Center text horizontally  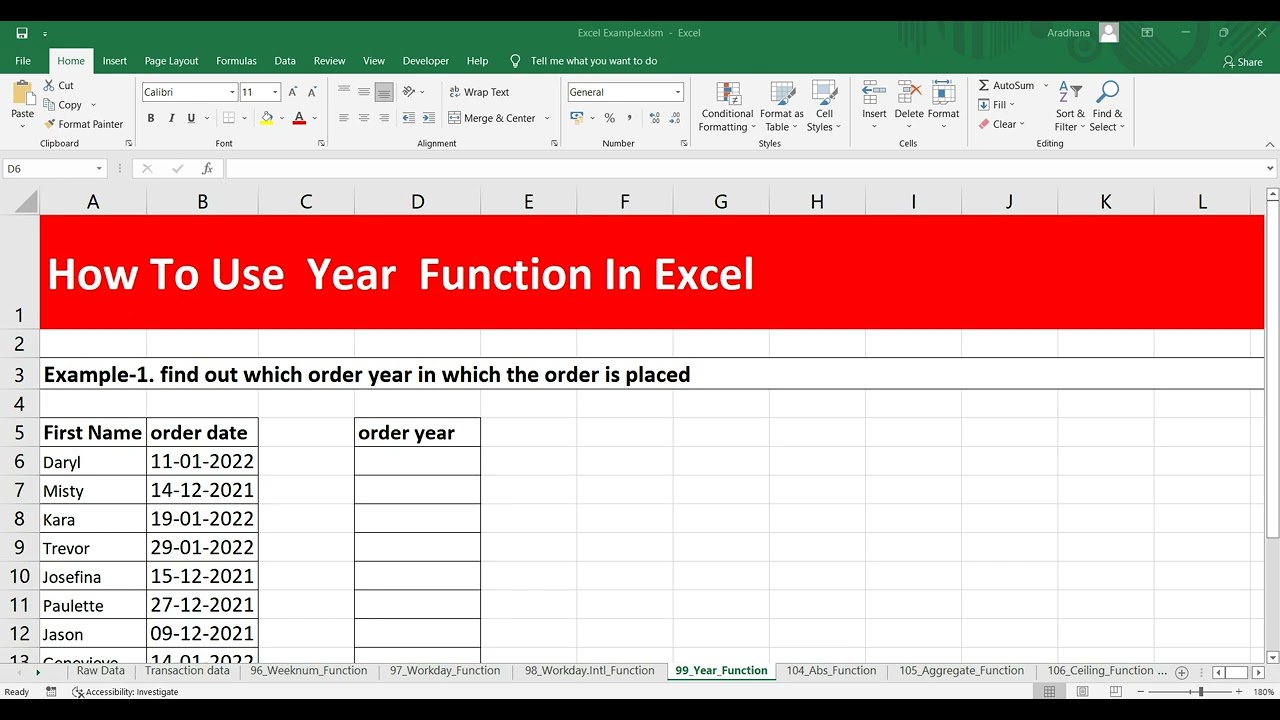coord(364,118)
